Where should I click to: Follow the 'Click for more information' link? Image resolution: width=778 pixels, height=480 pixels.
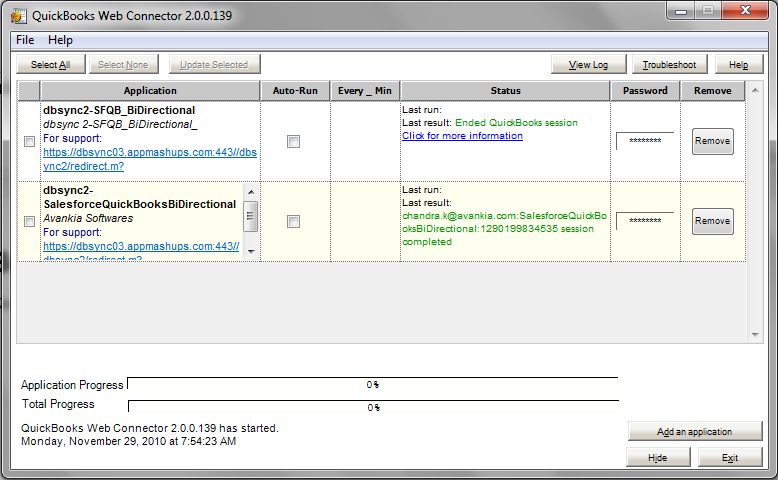[x=462, y=136]
